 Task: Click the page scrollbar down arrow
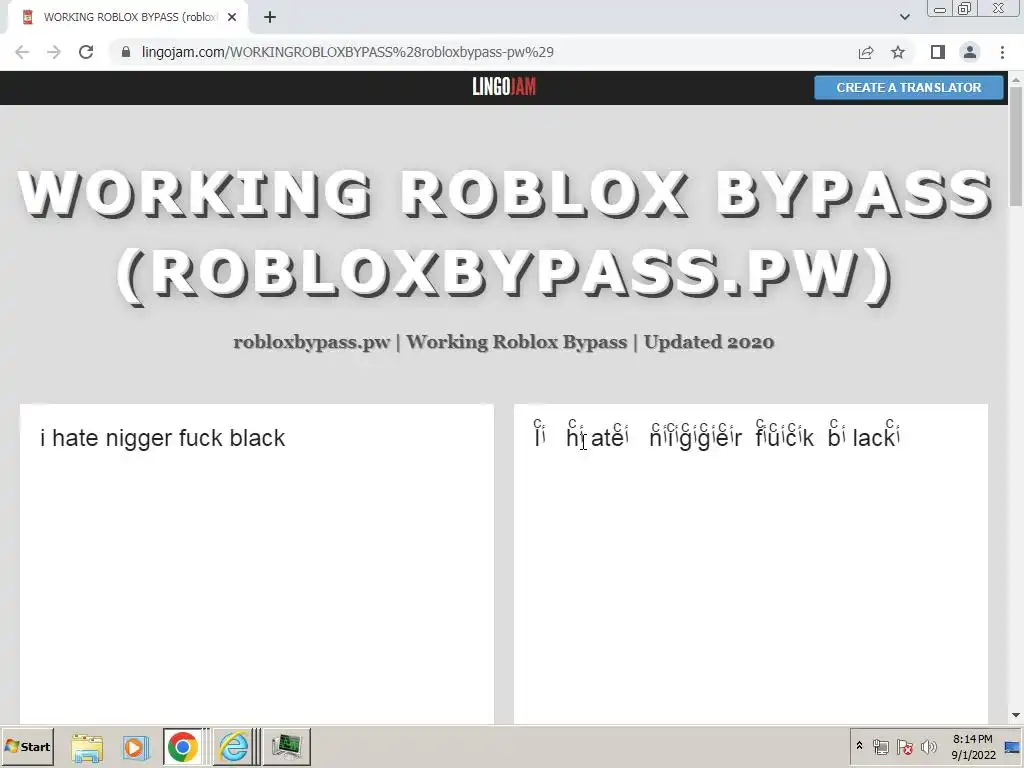pyautogui.click(x=1016, y=716)
